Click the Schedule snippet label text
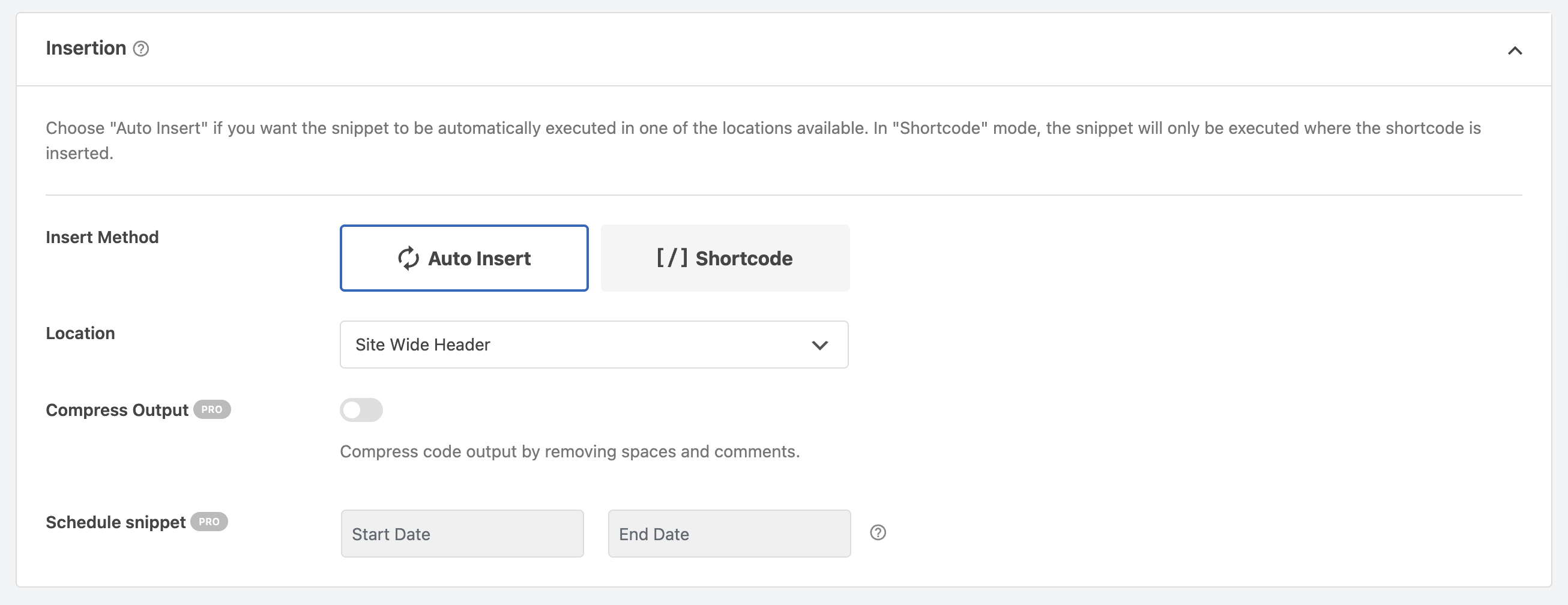 116,522
